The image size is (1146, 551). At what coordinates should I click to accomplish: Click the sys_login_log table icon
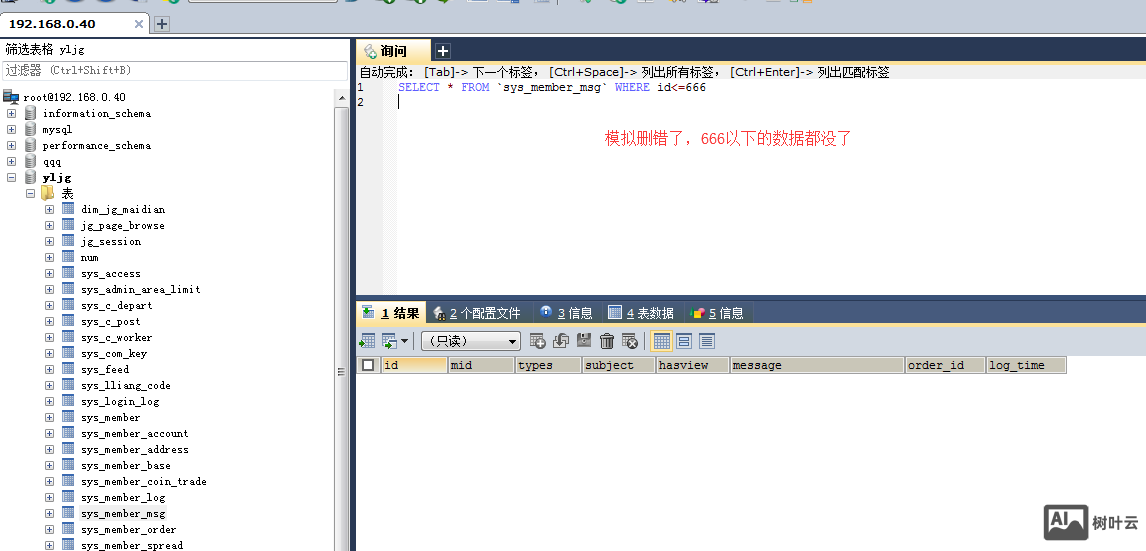[68, 401]
